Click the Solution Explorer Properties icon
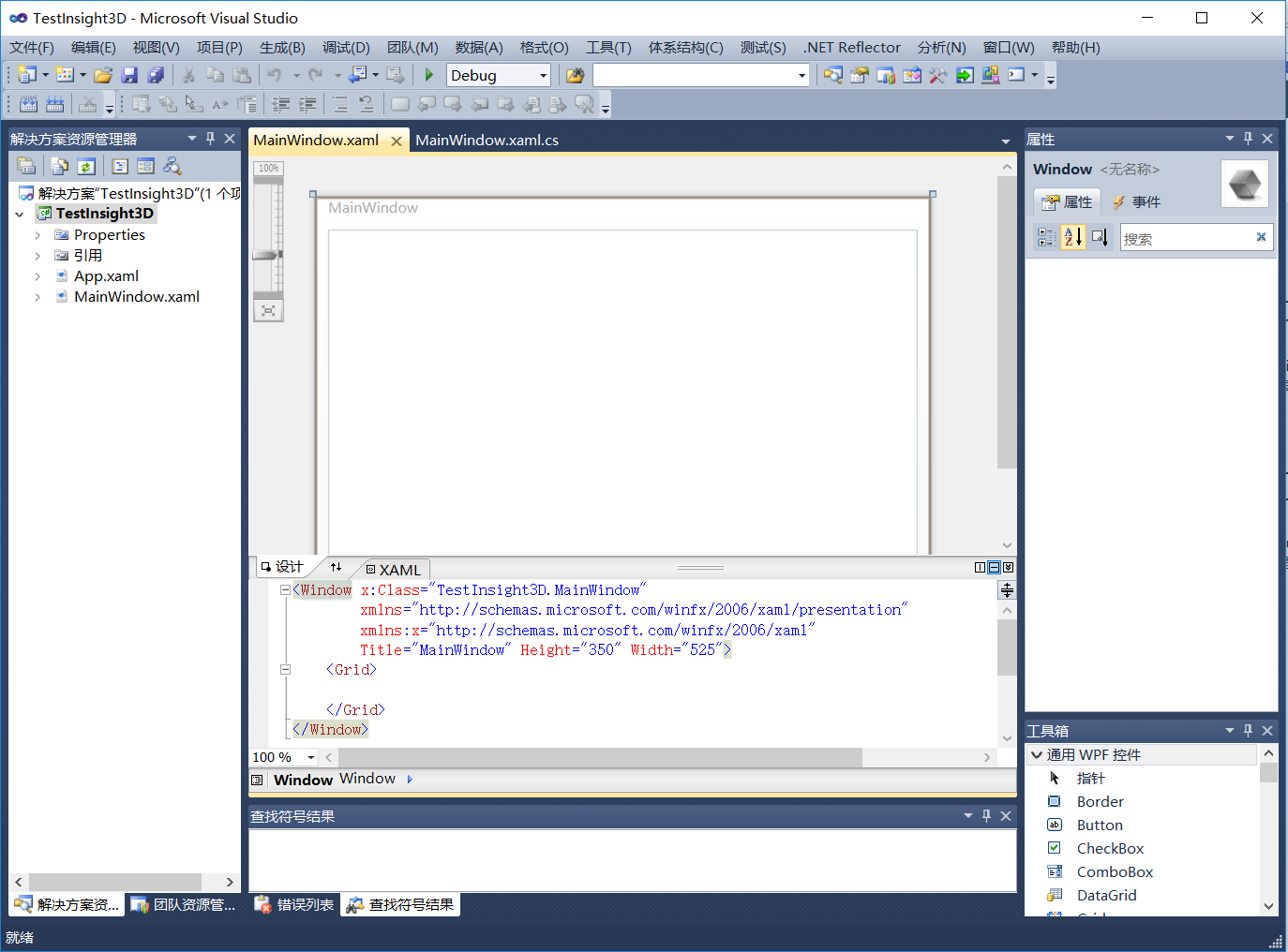1288x952 pixels. tap(26, 166)
